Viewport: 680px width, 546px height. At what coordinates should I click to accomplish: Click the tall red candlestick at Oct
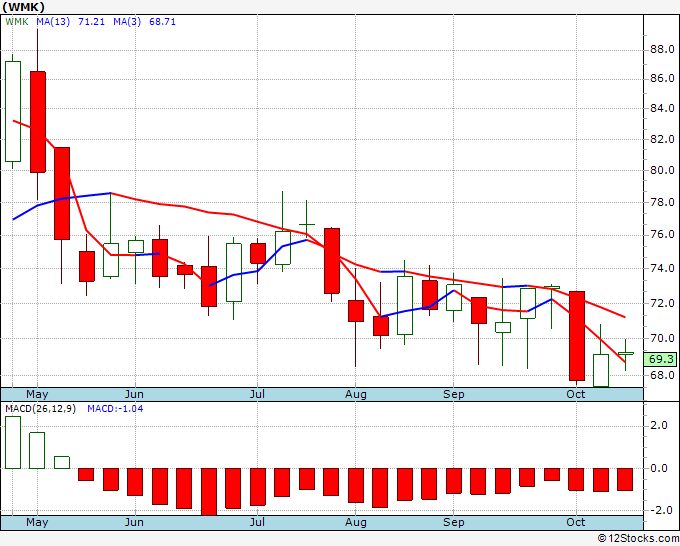(577, 336)
